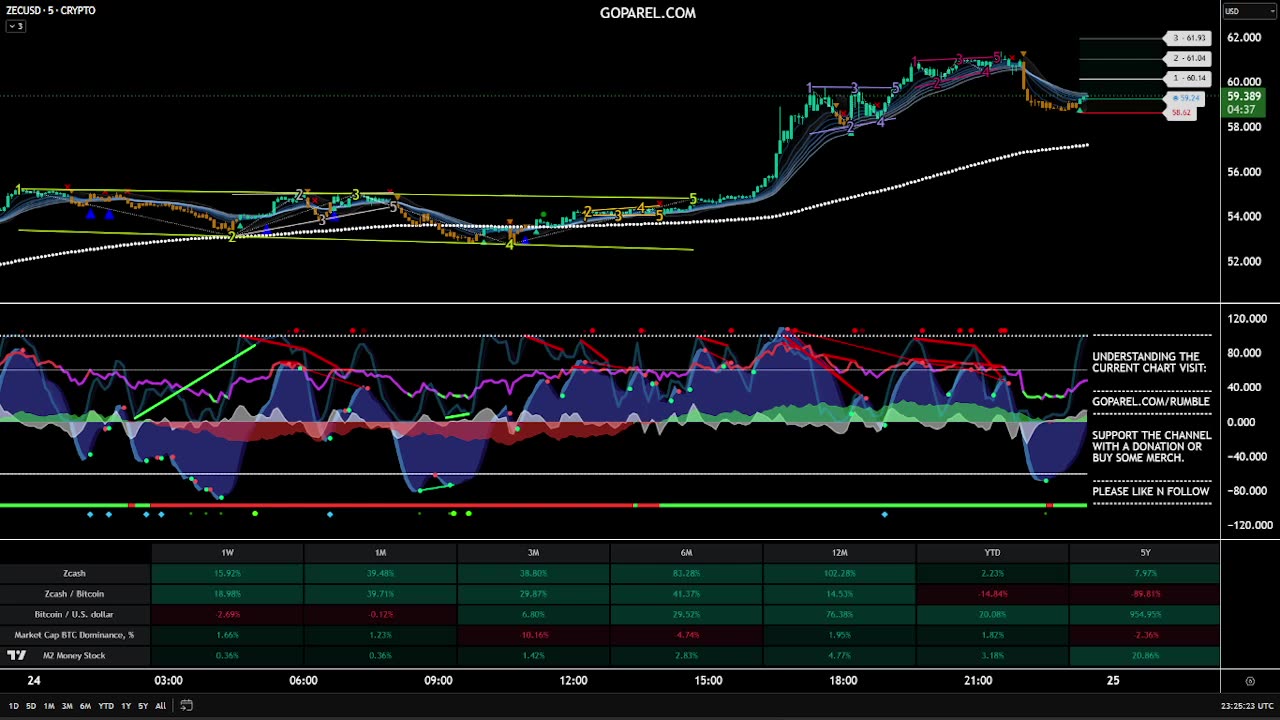Image resolution: width=1280 pixels, height=720 pixels.
Task: Click the Zcash 6M value 83.28%
Action: tap(687, 573)
